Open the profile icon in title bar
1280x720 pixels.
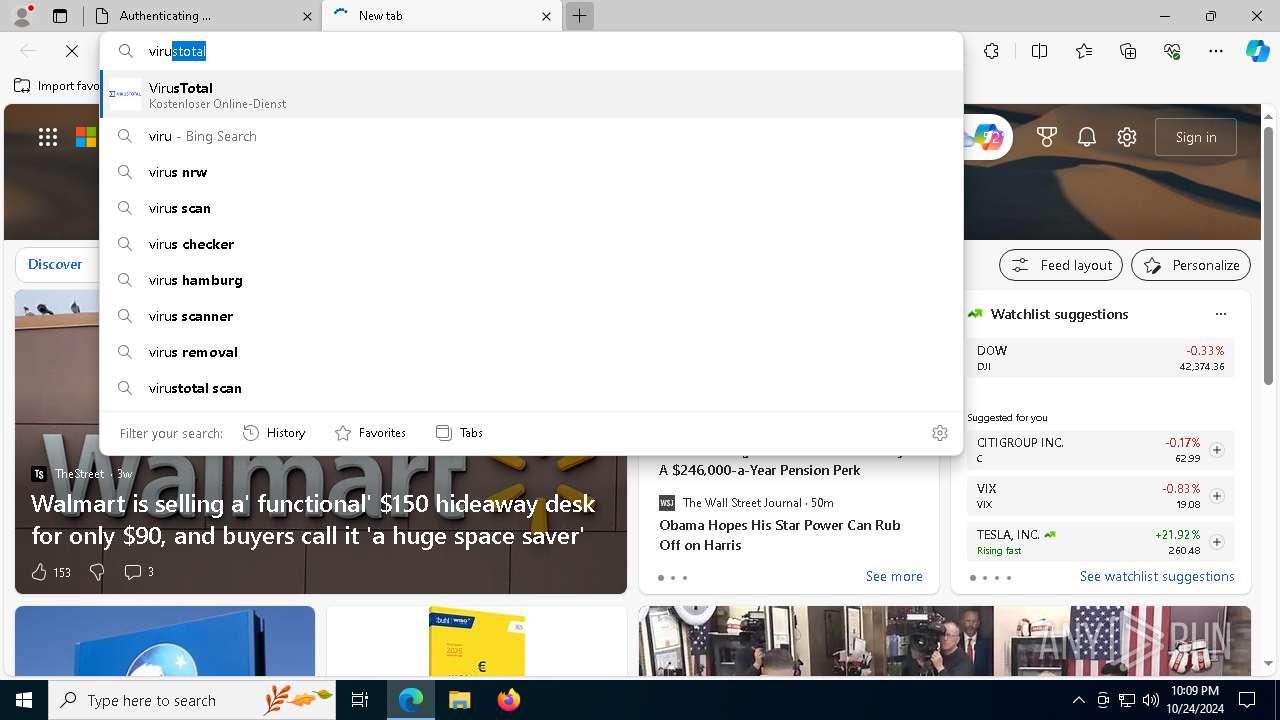click(x=22, y=16)
